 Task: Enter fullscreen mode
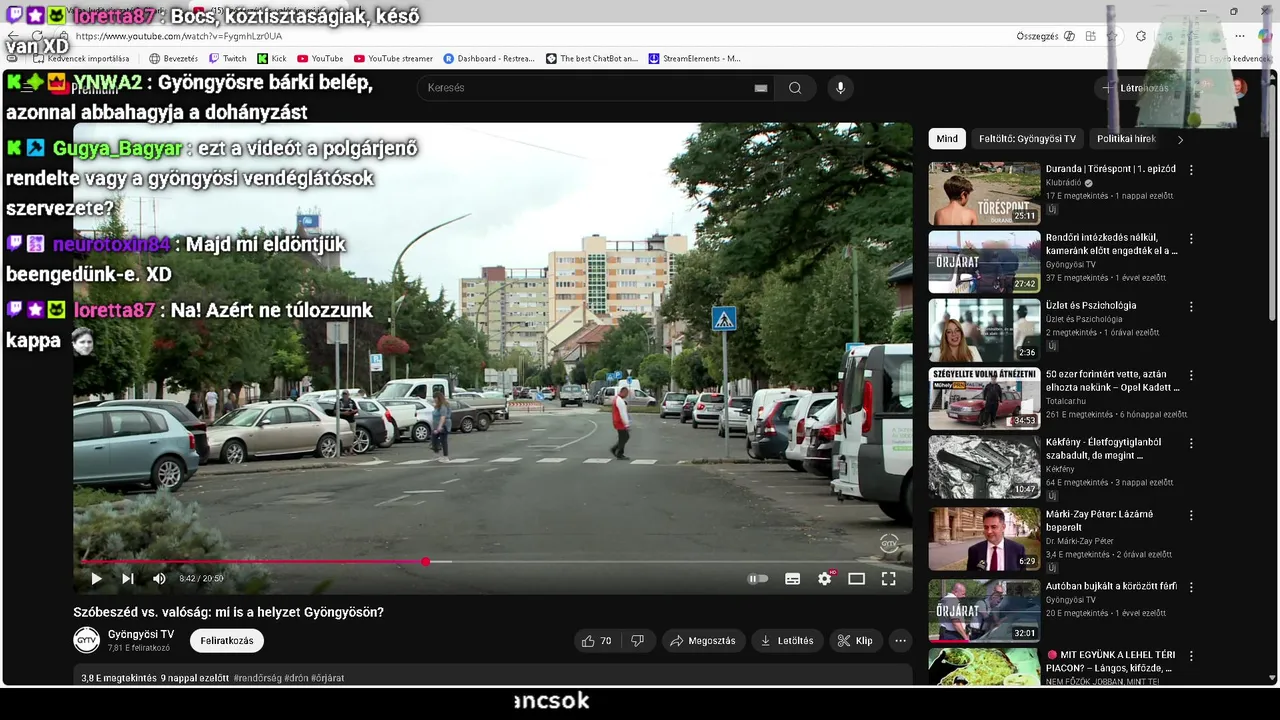[888, 579]
